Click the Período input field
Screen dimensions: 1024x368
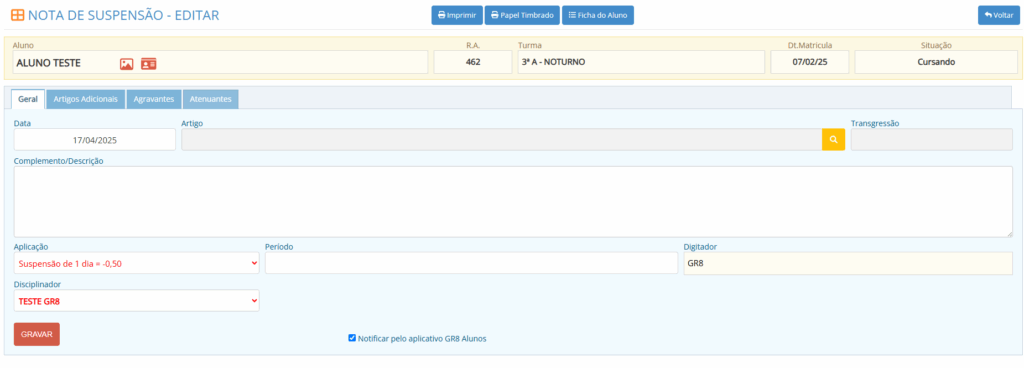click(x=472, y=264)
